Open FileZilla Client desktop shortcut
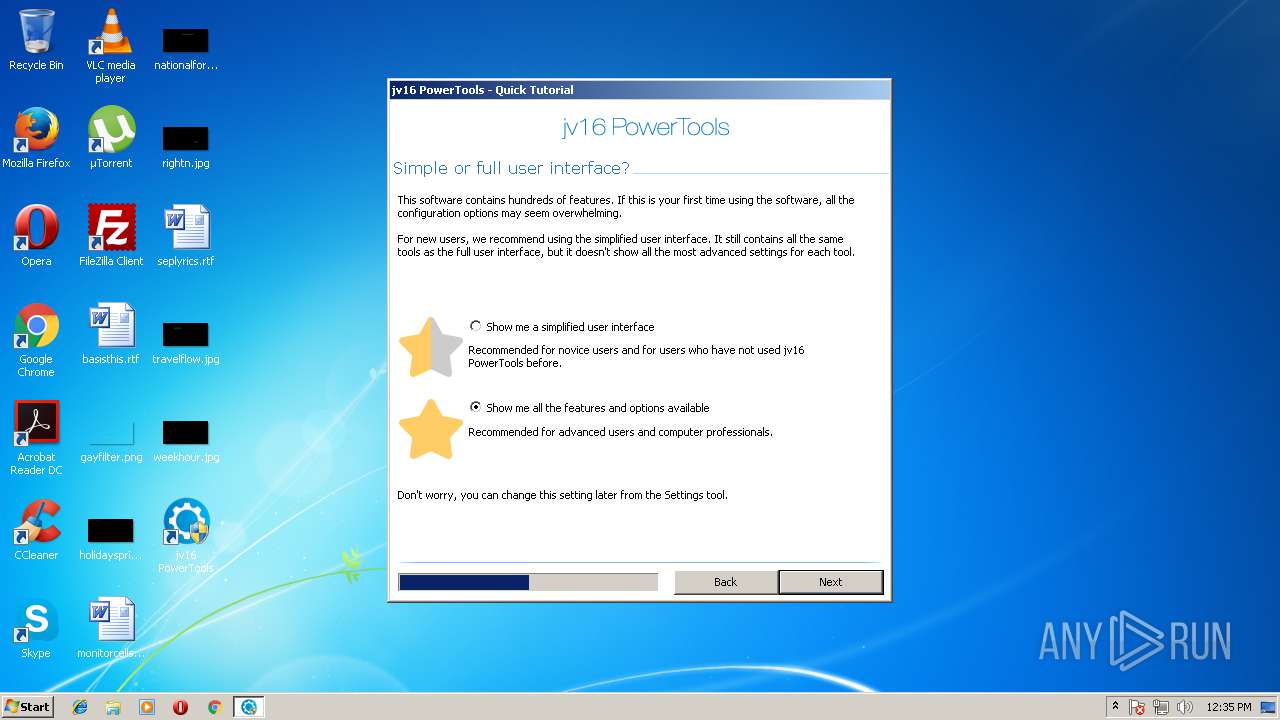 [111, 237]
